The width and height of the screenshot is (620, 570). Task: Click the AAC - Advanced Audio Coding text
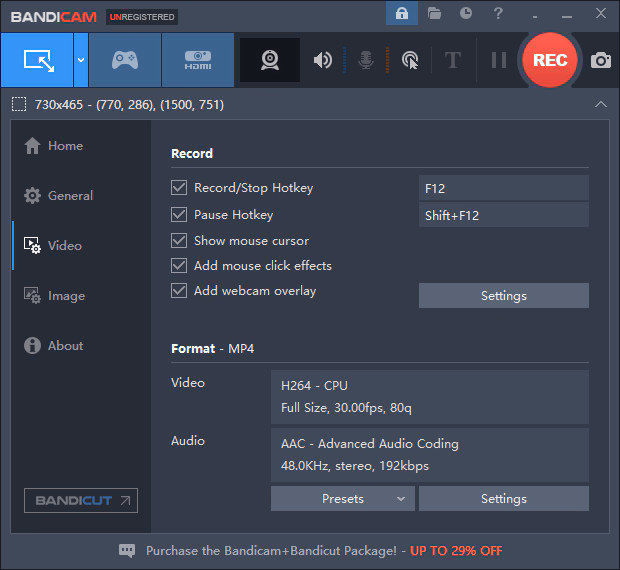coord(370,444)
